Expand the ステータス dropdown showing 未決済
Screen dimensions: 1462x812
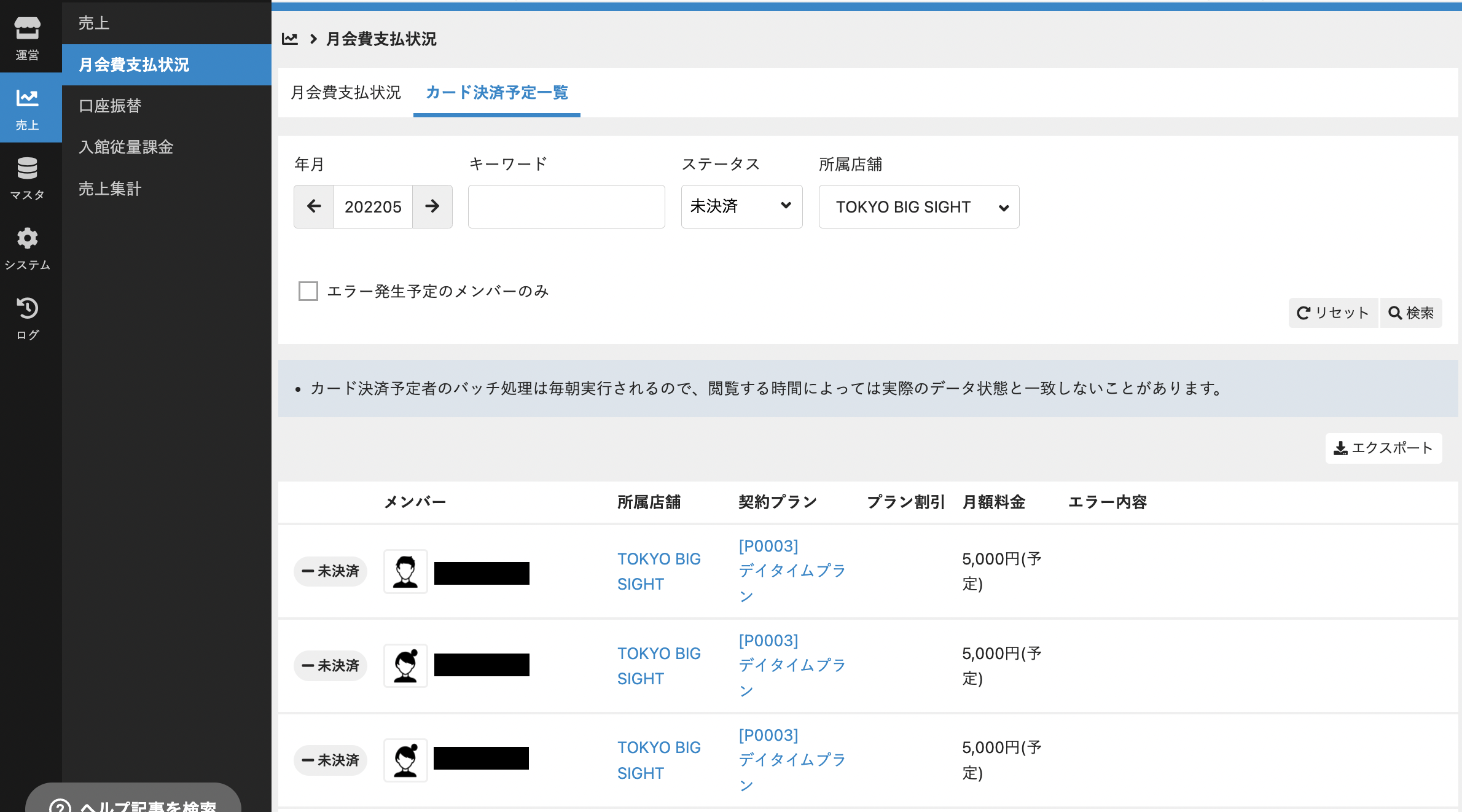click(x=741, y=206)
